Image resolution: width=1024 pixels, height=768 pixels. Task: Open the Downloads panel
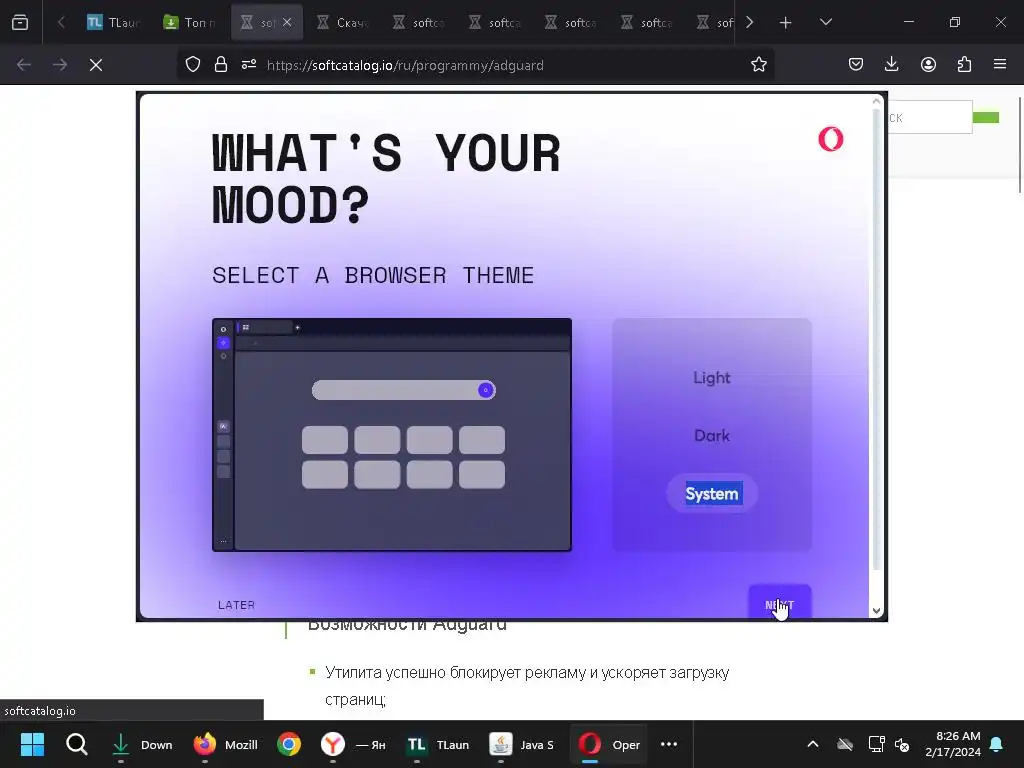(x=891, y=65)
